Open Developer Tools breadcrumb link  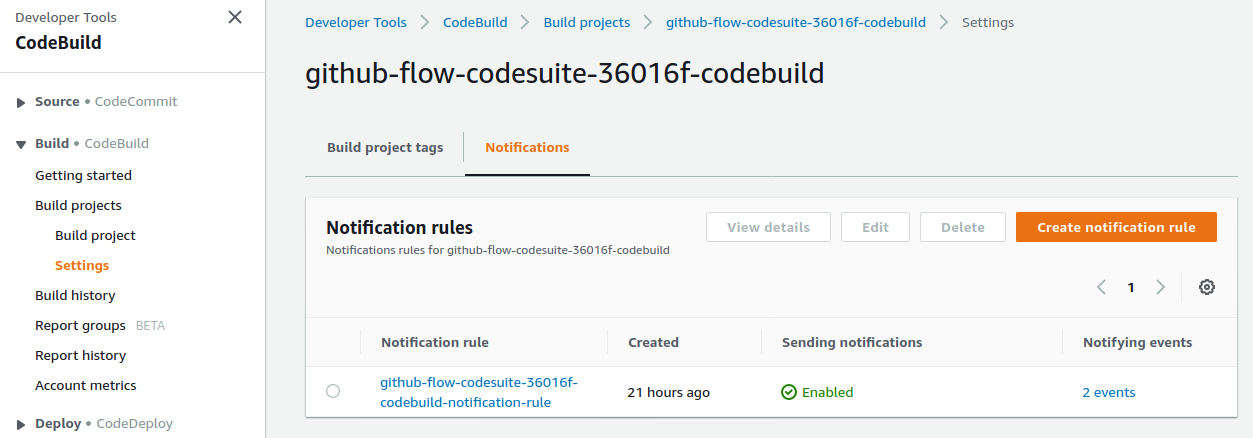(x=356, y=22)
